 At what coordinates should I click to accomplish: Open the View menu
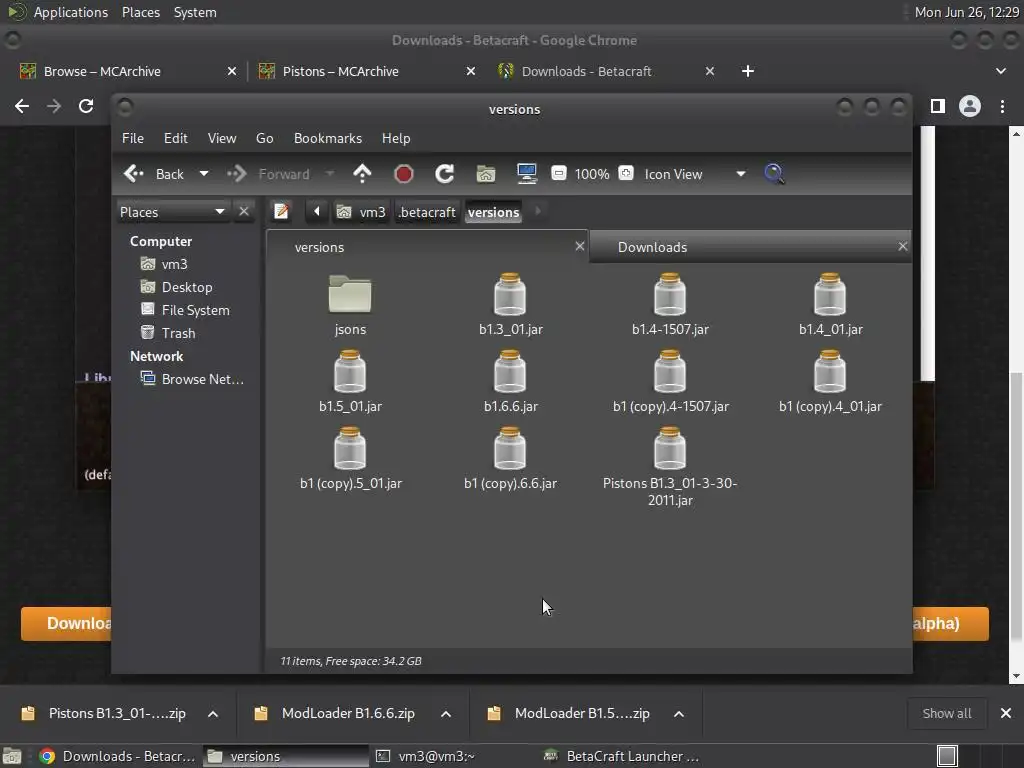pos(222,138)
